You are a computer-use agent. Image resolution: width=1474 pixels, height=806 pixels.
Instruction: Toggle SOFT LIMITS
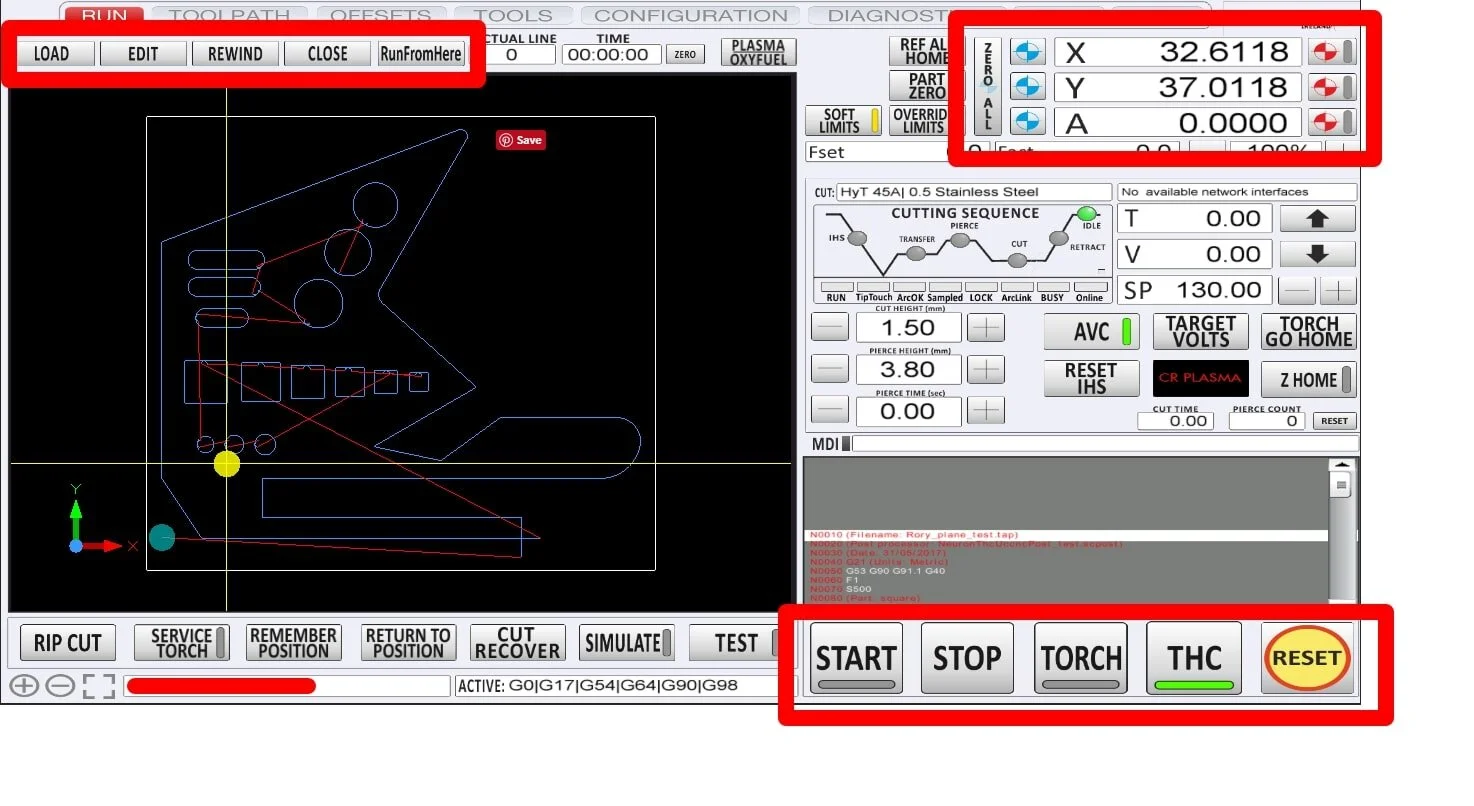point(844,121)
